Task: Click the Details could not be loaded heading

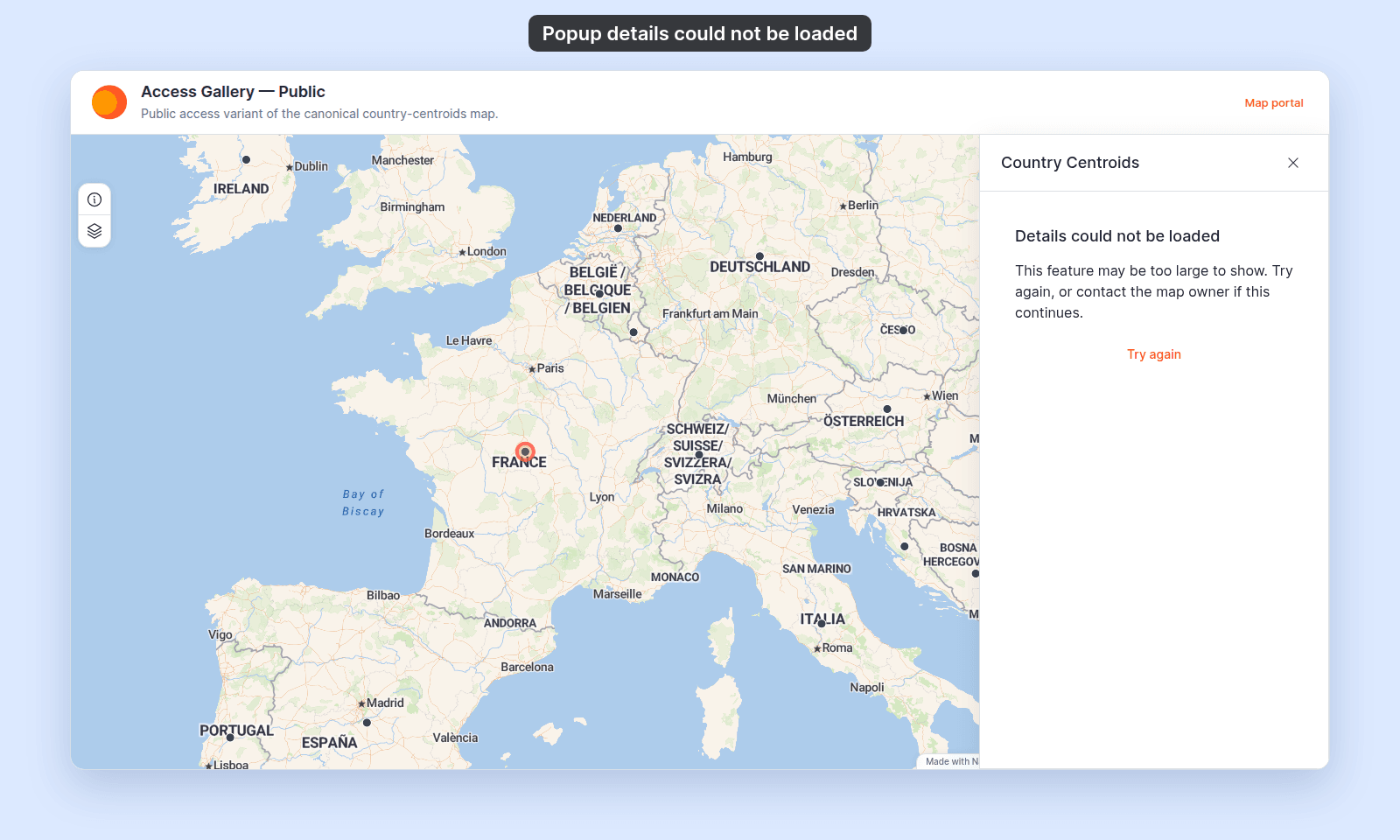Action: [x=1117, y=236]
